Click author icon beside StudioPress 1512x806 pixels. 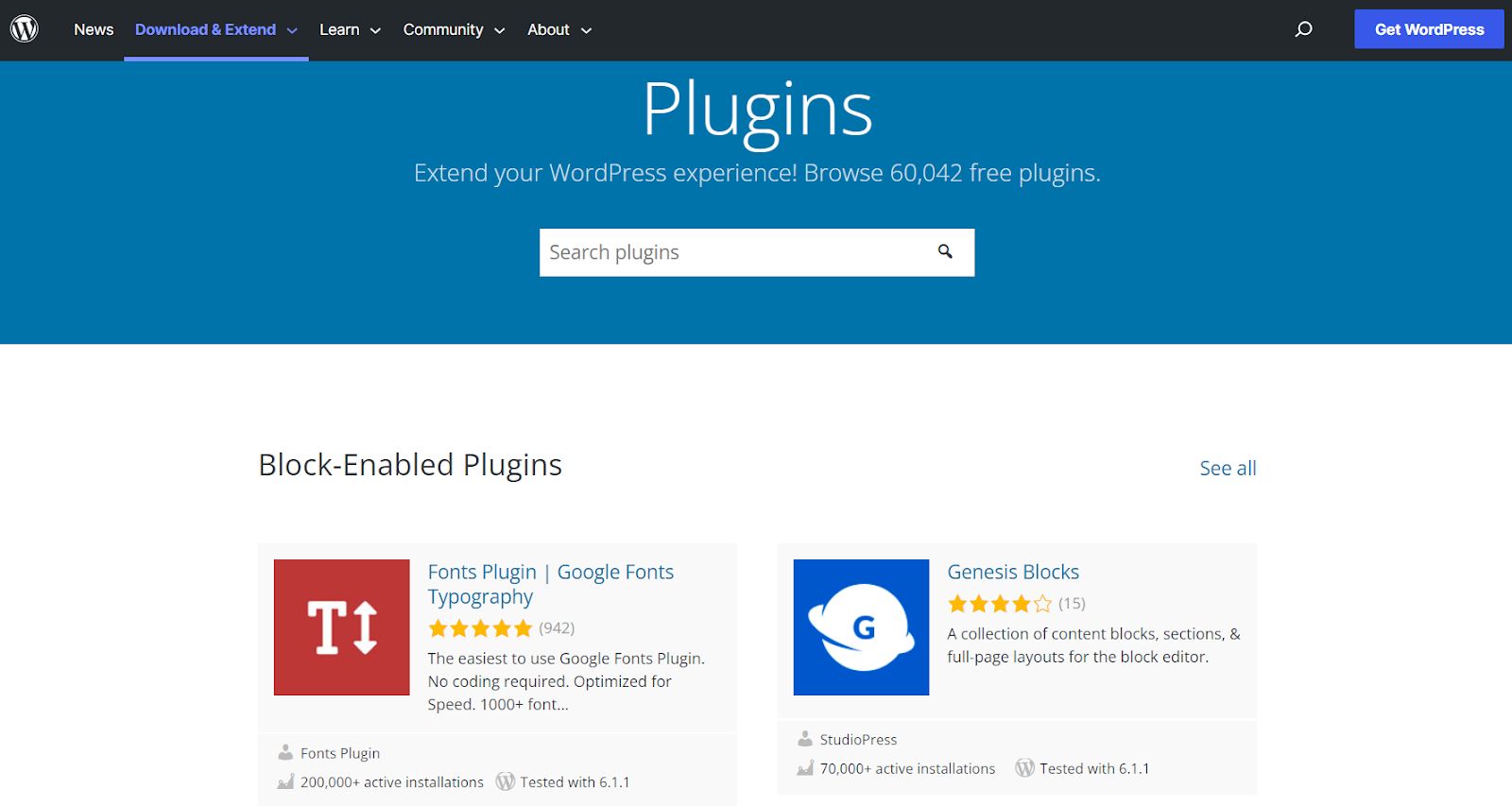point(805,739)
